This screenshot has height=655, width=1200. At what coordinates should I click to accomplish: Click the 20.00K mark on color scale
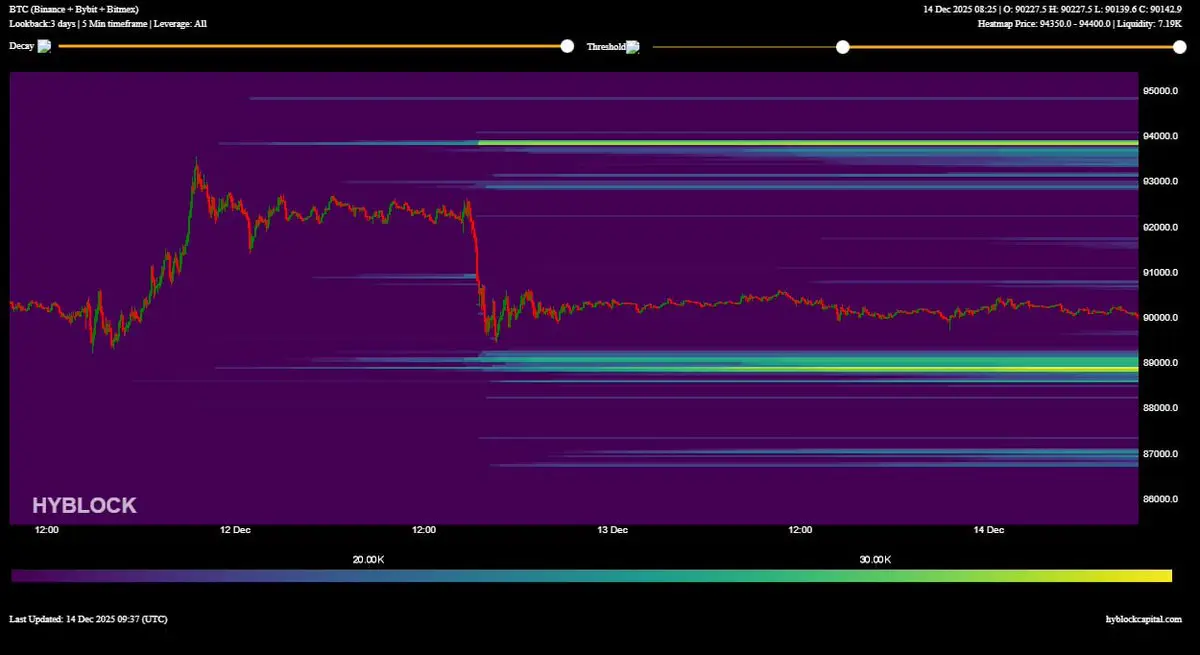click(x=368, y=560)
